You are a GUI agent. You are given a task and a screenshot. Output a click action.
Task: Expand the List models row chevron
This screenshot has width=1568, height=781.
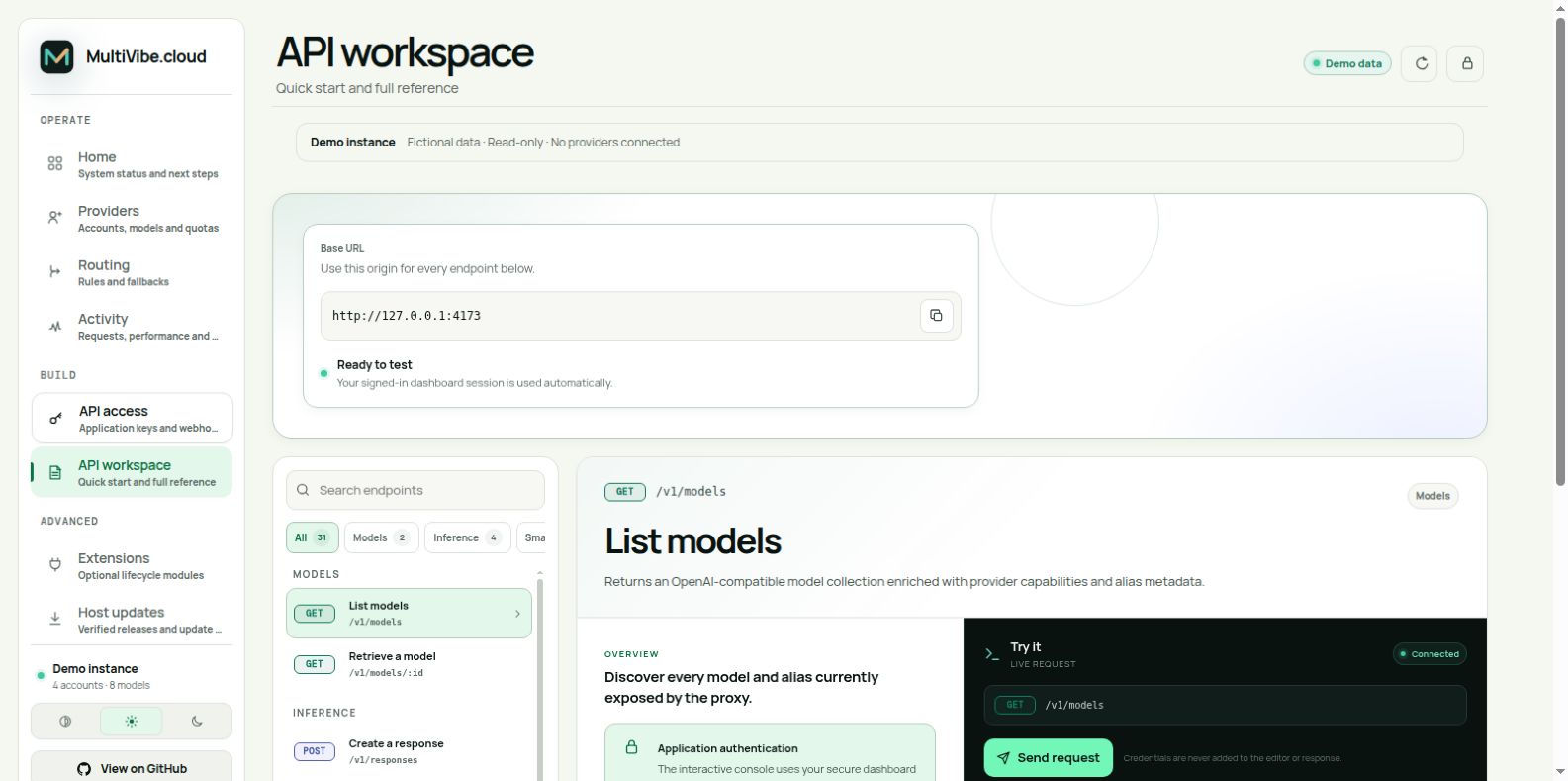517,614
